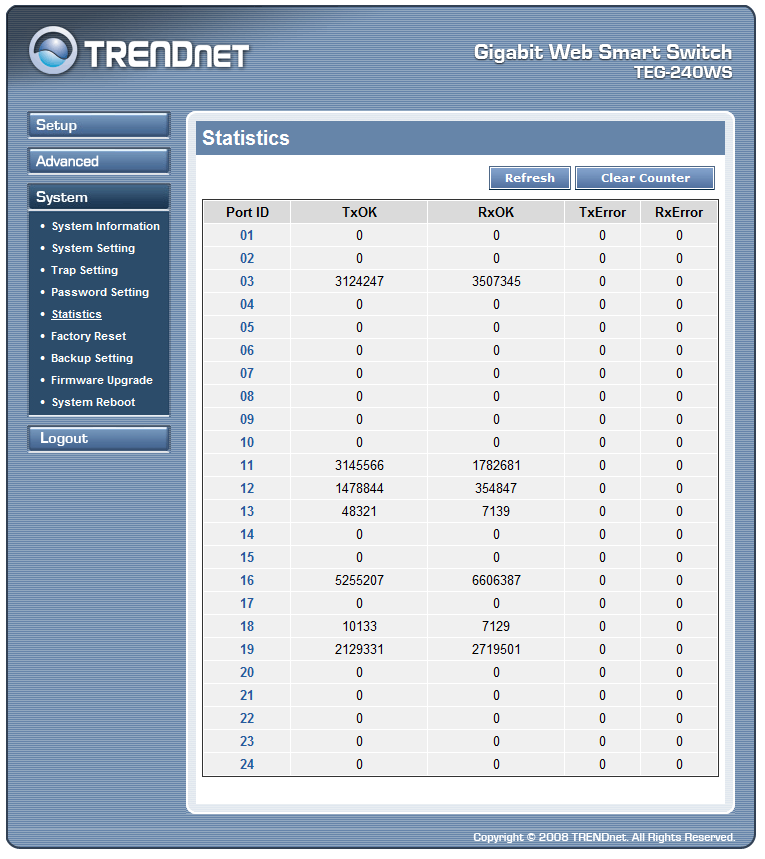Open Password Setting page
The image size is (765, 859).
[x=100, y=292]
